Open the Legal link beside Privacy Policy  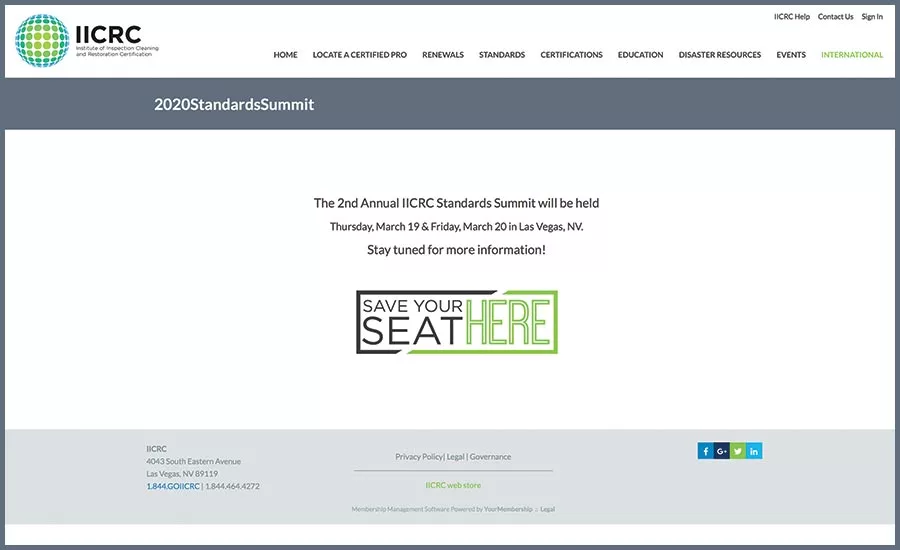tap(456, 457)
